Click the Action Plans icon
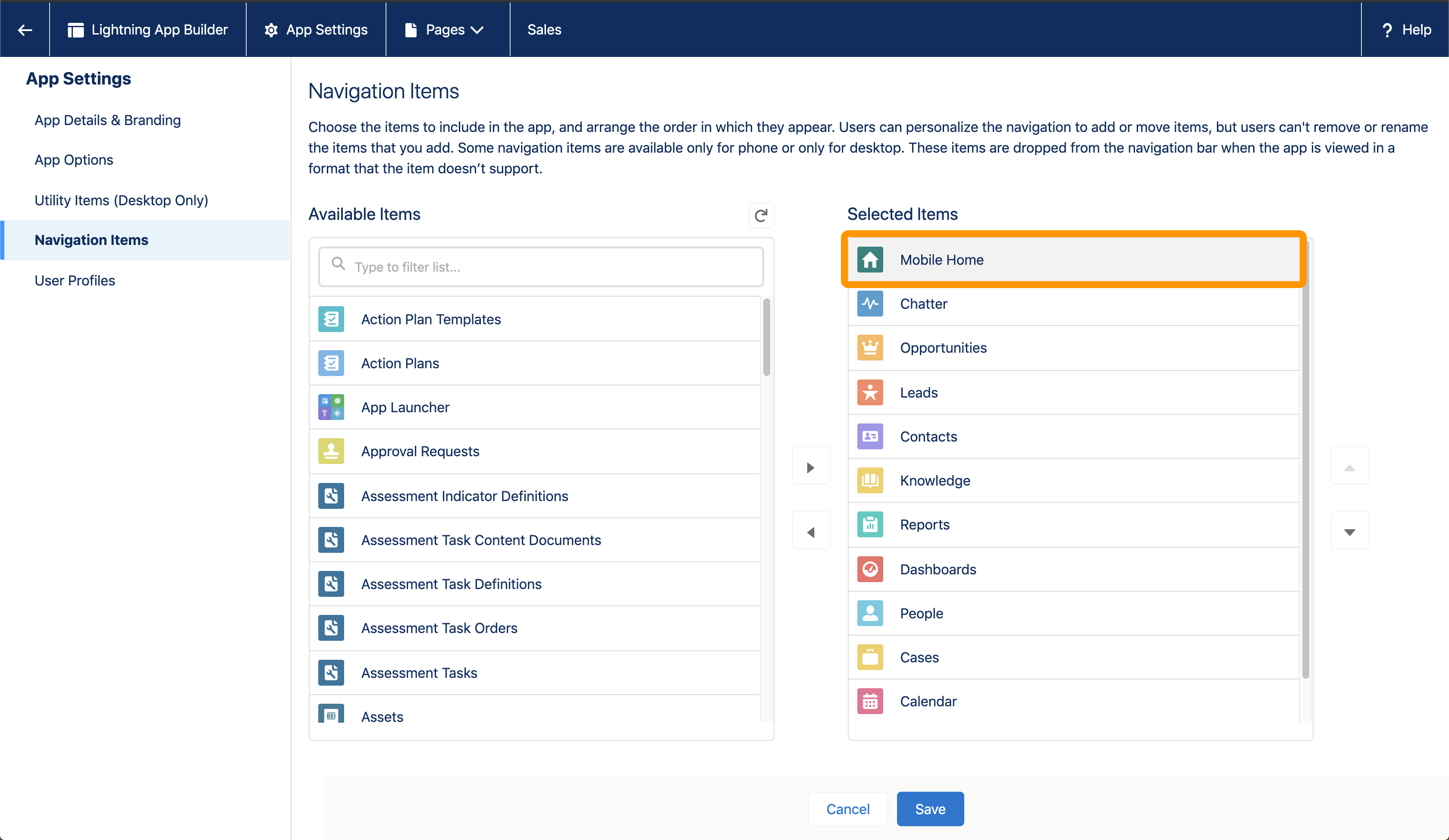 [331, 364]
